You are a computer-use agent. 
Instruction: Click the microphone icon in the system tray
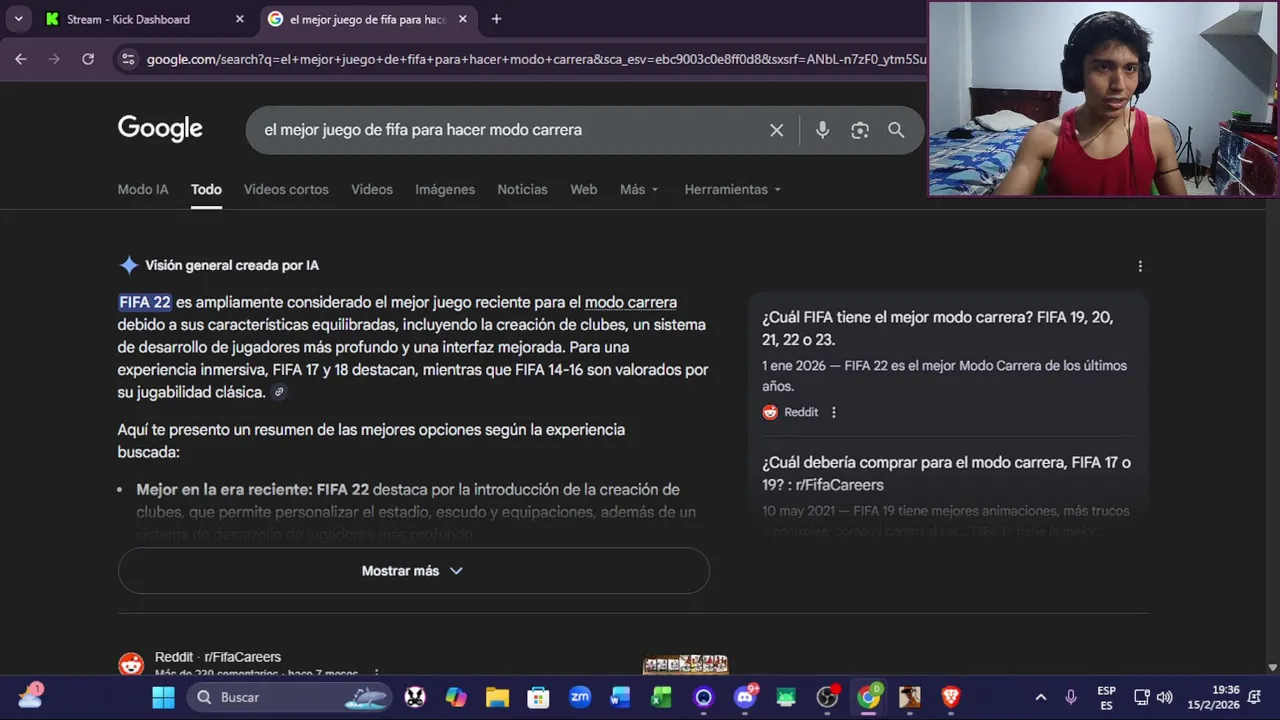tap(1071, 697)
